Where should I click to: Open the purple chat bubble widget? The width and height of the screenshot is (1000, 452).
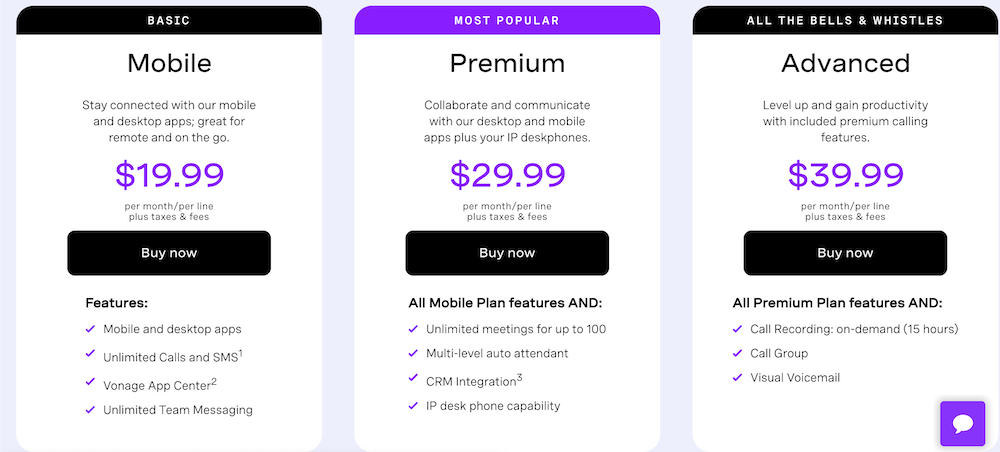962,423
